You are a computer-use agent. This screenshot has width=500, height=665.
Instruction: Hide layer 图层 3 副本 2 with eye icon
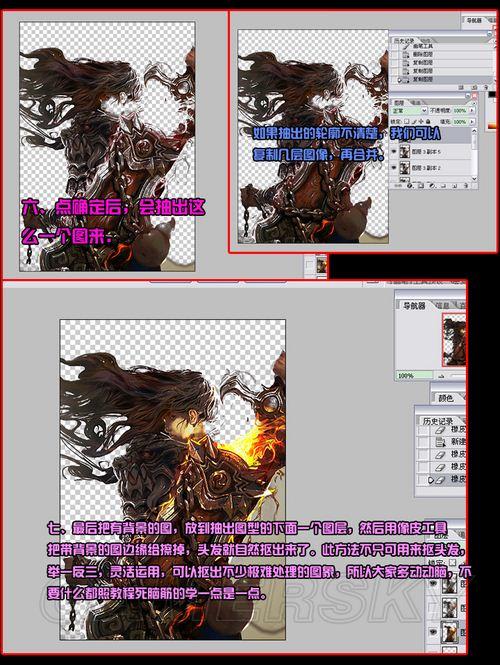pyautogui.click(x=394, y=167)
